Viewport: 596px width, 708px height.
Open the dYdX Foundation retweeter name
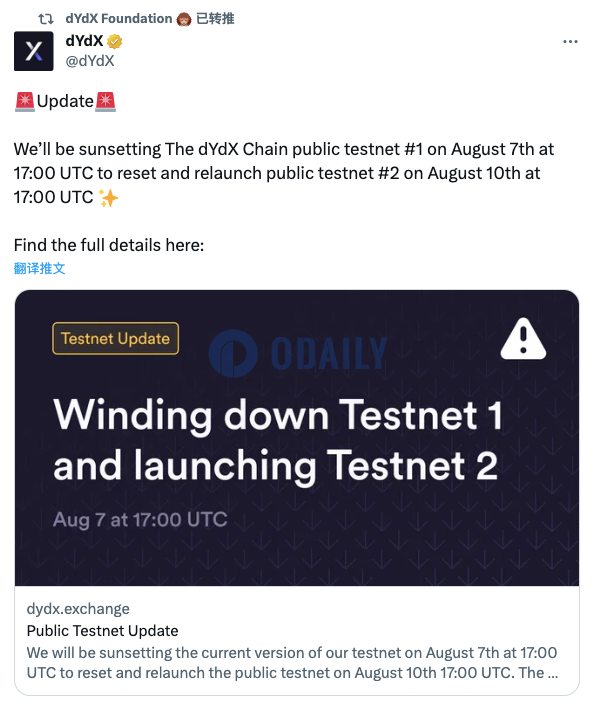tap(119, 19)
